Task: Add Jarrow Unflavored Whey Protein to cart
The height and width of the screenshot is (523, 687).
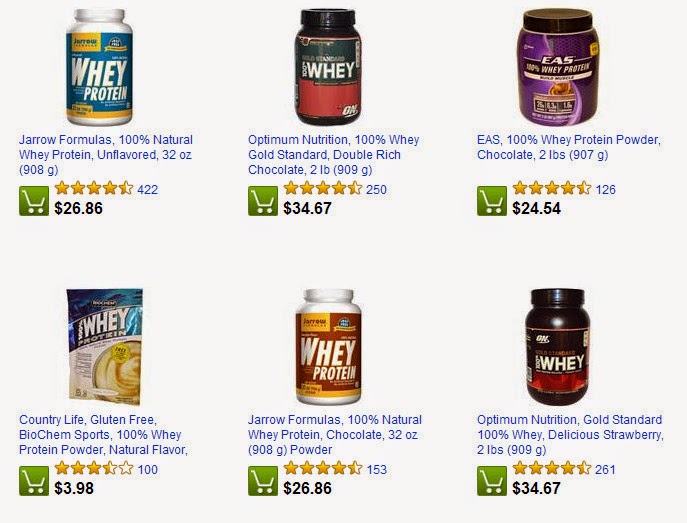Action: 34,201
